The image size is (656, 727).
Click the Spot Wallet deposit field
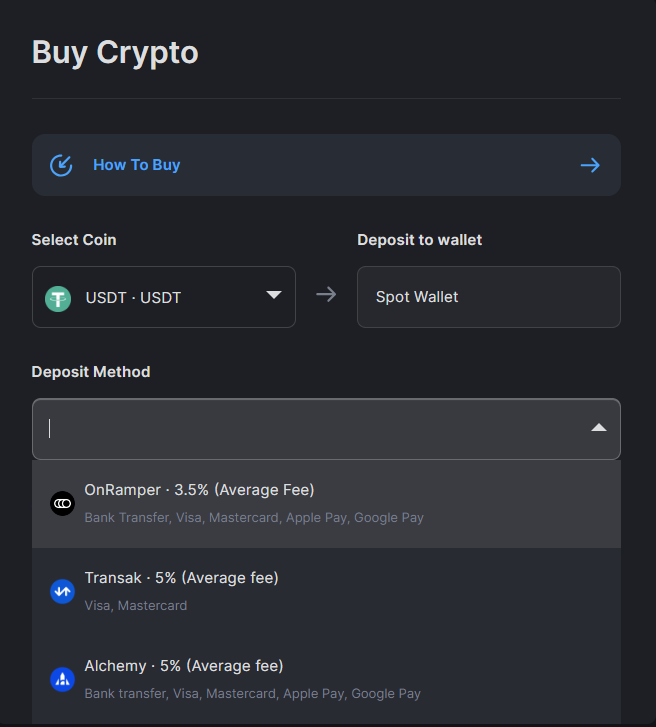(489, 297)
